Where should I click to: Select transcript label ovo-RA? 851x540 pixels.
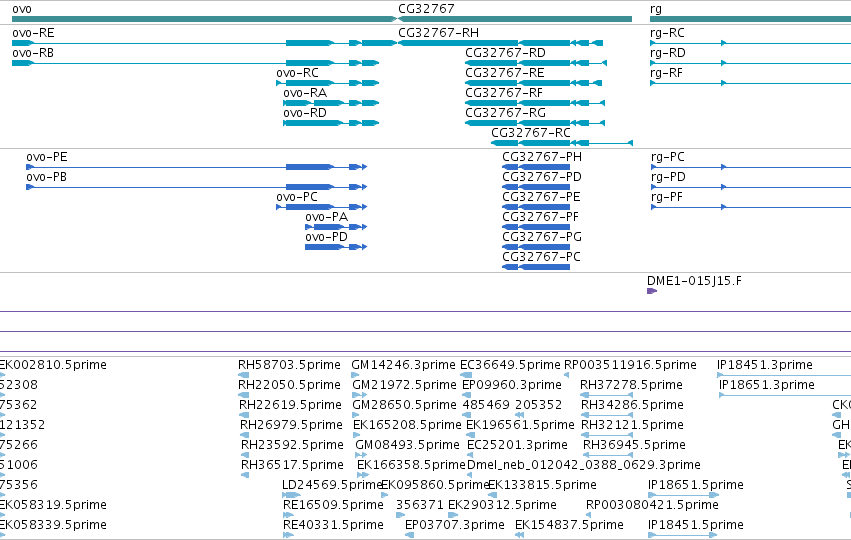[x=305, y=93]
